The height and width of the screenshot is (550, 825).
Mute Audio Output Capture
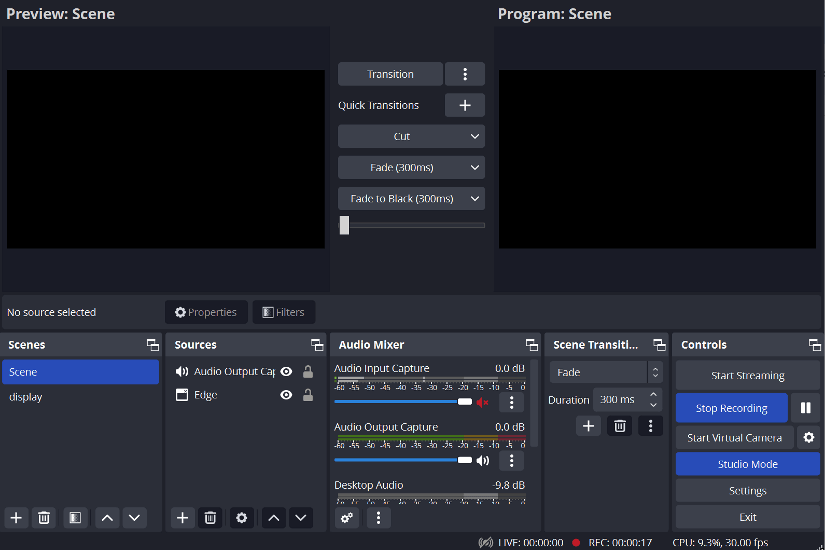click(x=482, y=461)
